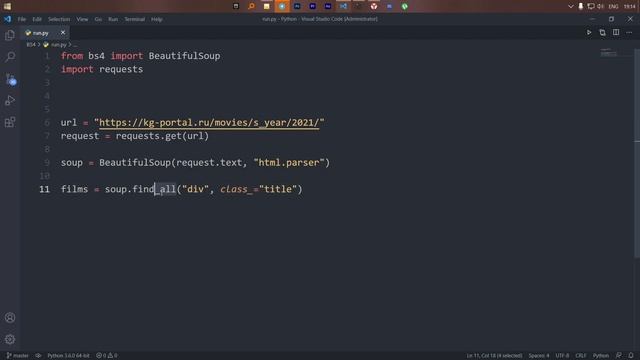Viewport: 640px width, 360px height.
Task: Open the red Yandex browser taskbar icon
Action: click(x=374, y=6)
